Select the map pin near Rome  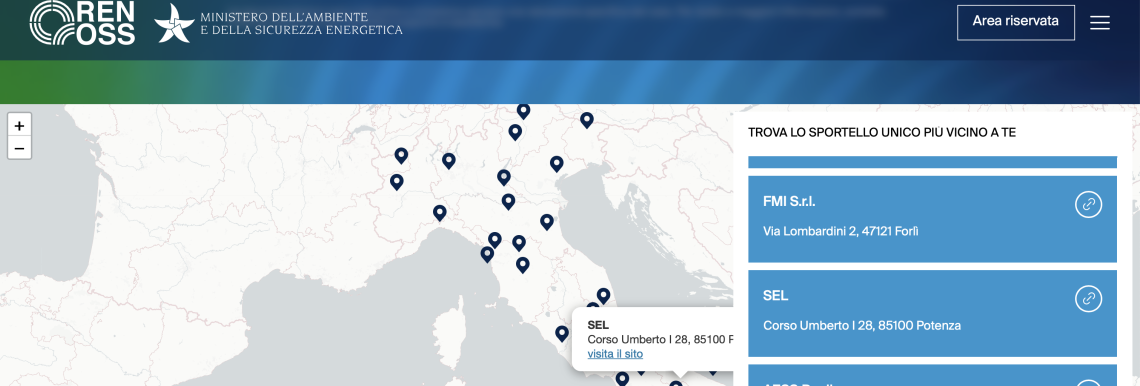coord(561,334)
